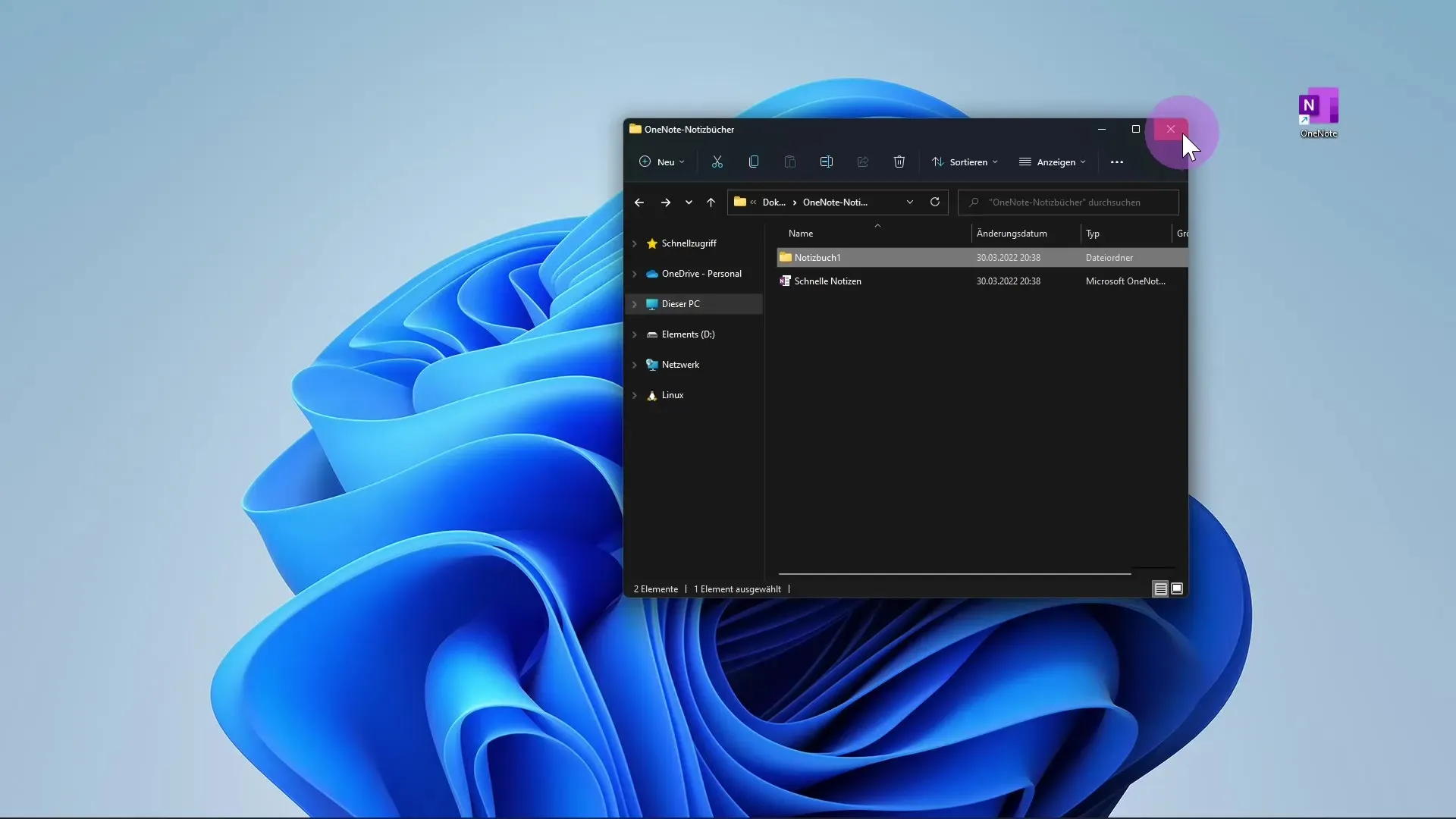Select the Notizbuch1 folder row
The width and height of the screenshot is (1456, 819).
point(982,258)
